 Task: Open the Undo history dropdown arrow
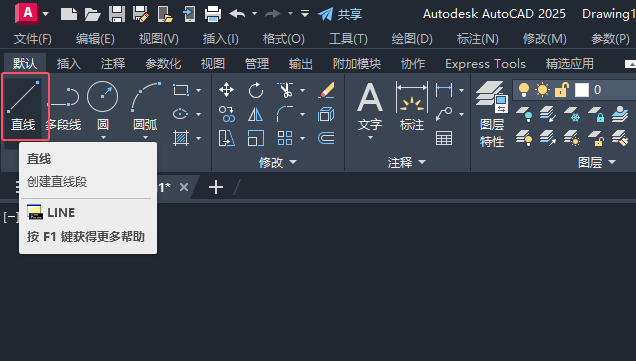pos(254,14)
